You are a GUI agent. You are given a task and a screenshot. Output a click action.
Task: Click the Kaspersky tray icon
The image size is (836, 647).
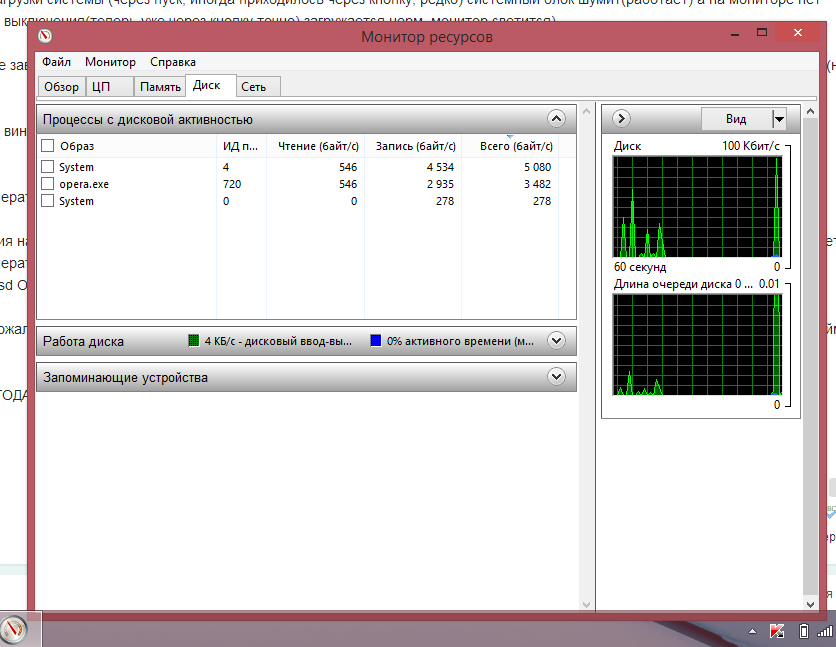[777, 632]
